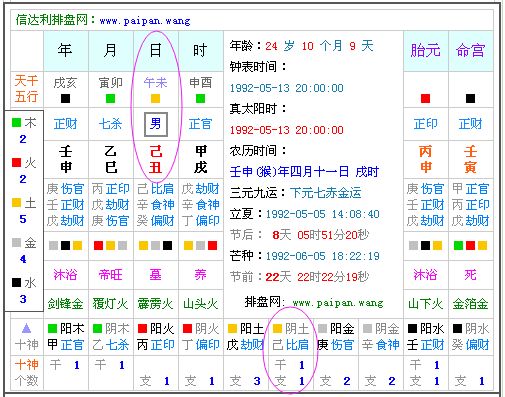
Task: Click the 日 column header
Action: pos(155,51)
